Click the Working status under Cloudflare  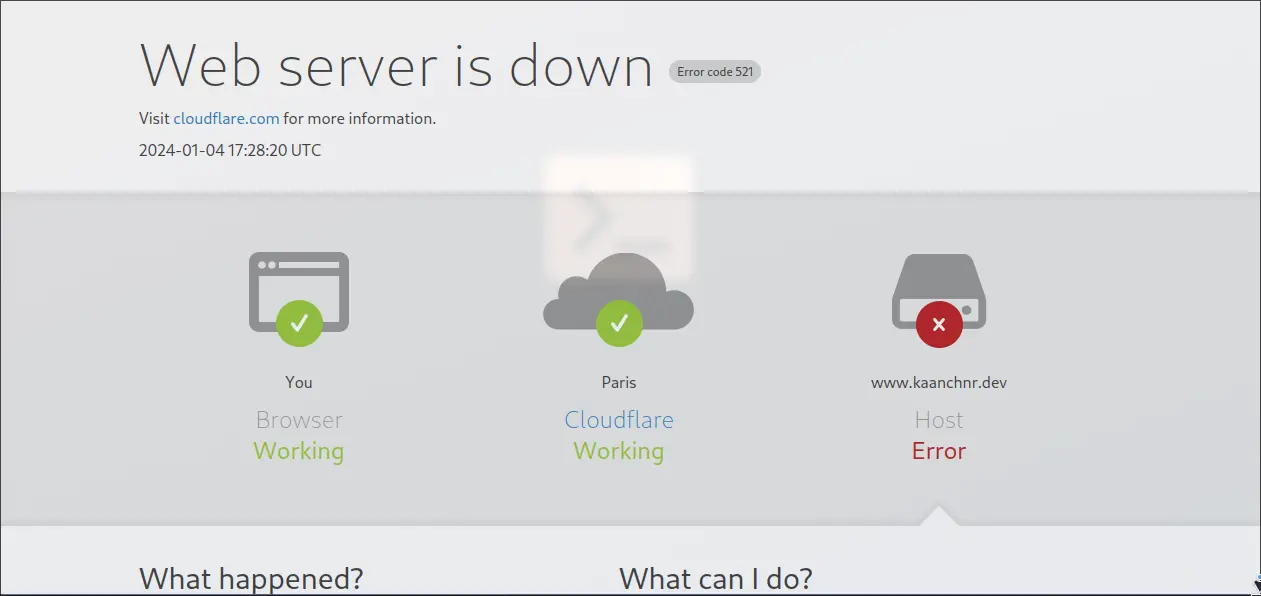tap(619, 451)
